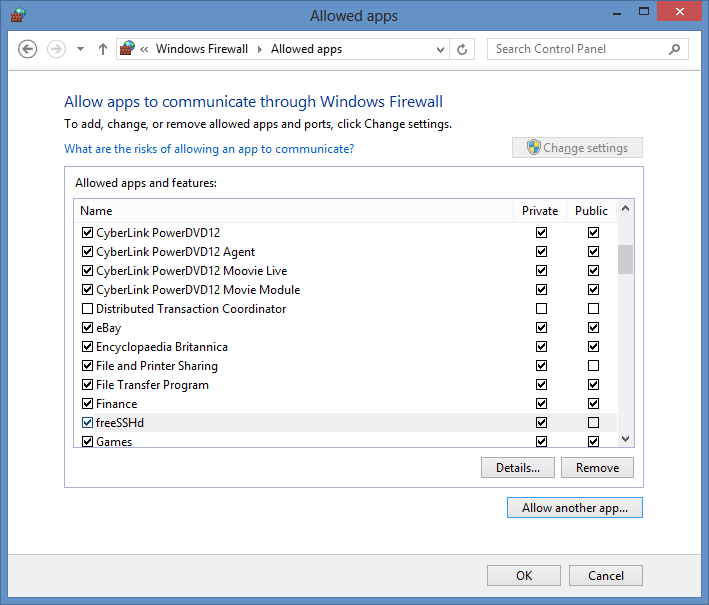The image size is (709, 605).
Task: Click the list scroll up arrow
Action: pyautogui.click(x=625, y=208)
